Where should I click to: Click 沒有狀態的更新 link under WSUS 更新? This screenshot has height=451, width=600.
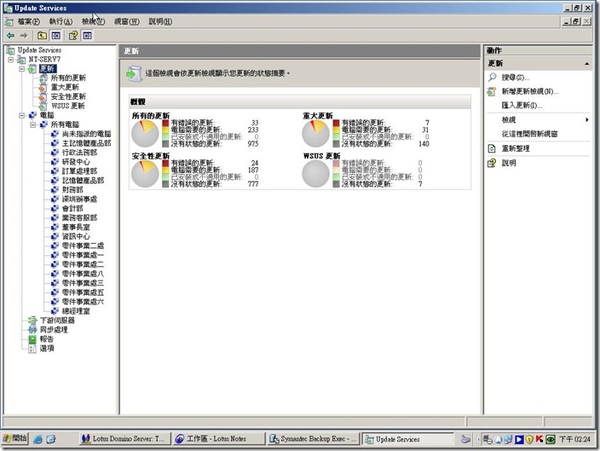[x=366, y=184]
